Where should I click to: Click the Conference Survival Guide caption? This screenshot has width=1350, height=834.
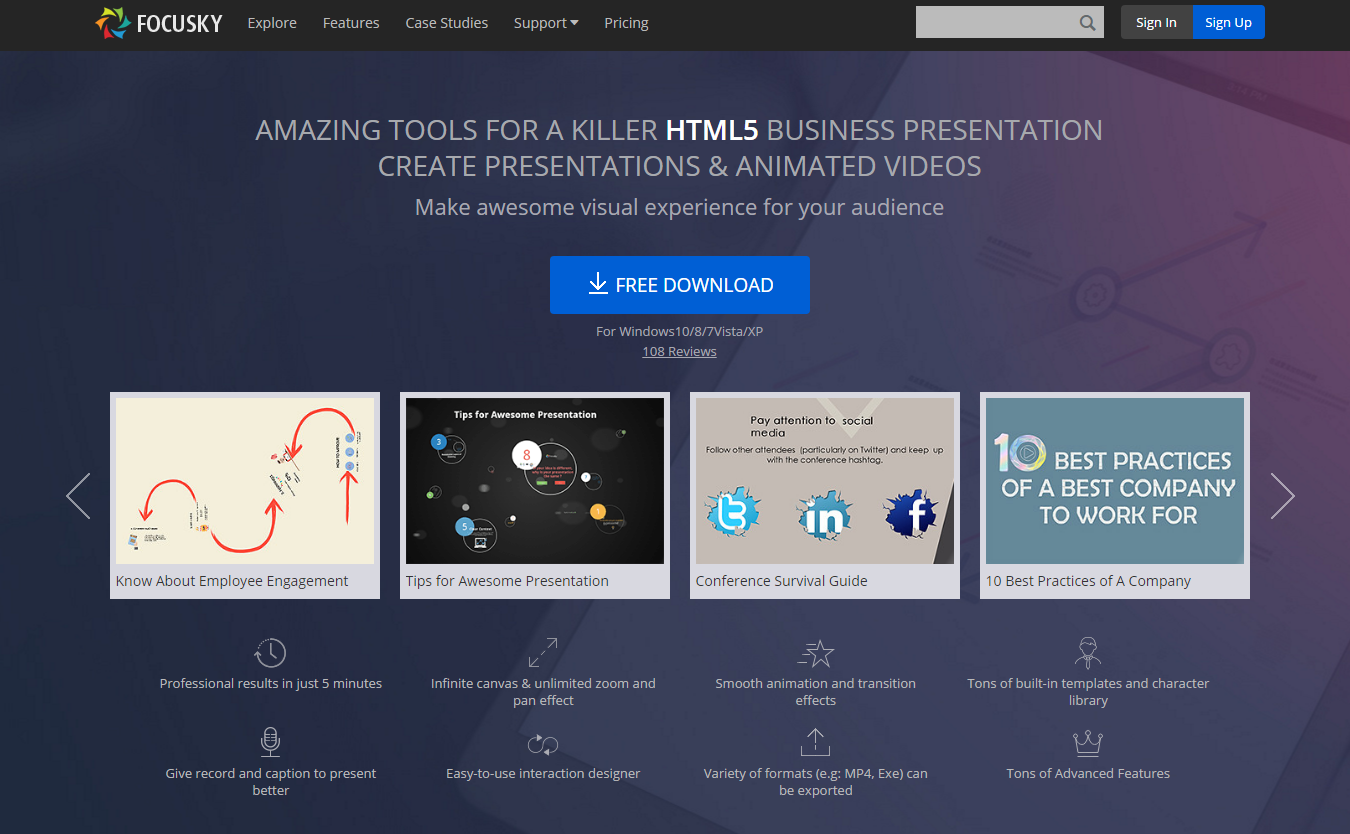click(x=782, y=581)
